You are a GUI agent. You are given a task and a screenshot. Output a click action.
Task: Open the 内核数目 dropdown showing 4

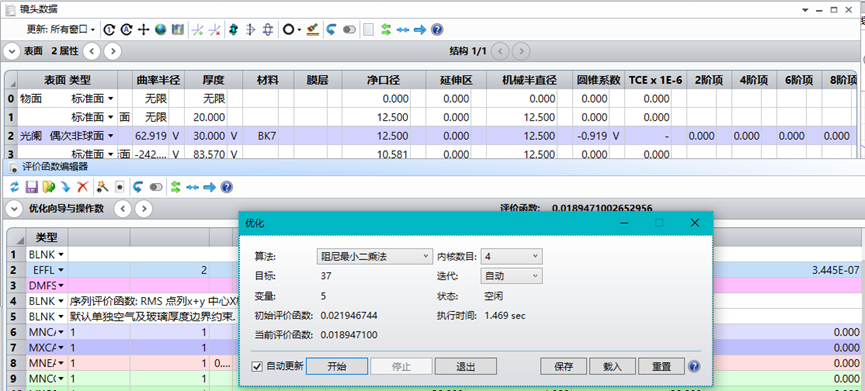(512, 256)
